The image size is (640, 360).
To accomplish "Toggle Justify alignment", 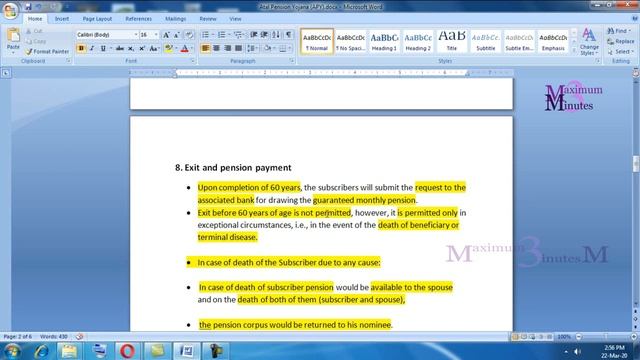I will [x=238, y=48].
